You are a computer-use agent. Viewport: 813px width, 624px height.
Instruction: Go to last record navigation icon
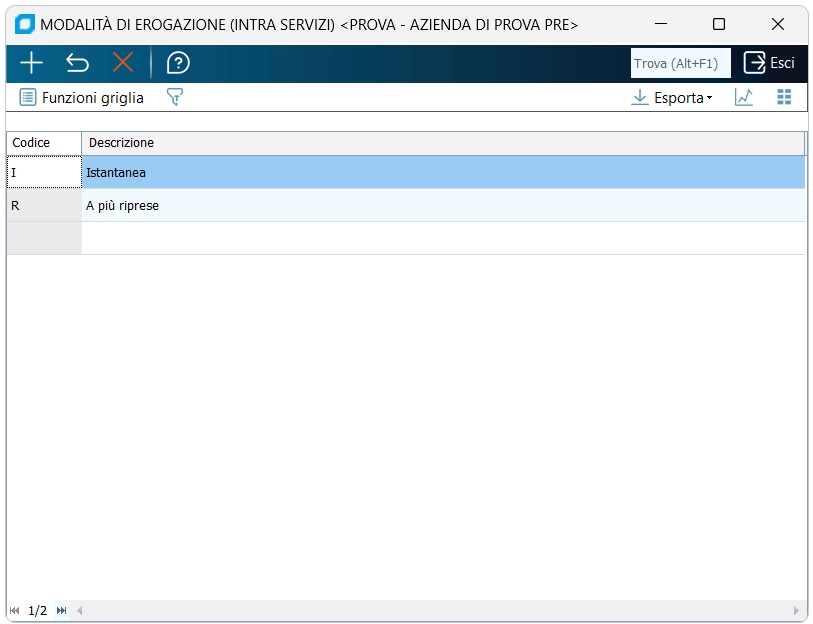click(x=61, y=611)
